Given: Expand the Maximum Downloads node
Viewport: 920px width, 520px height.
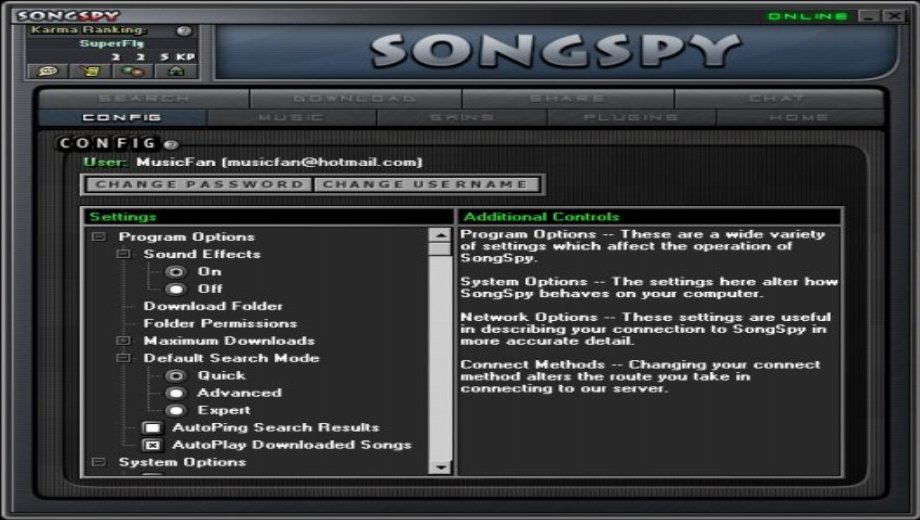Looking at the screenshot, I should (123, 340).
